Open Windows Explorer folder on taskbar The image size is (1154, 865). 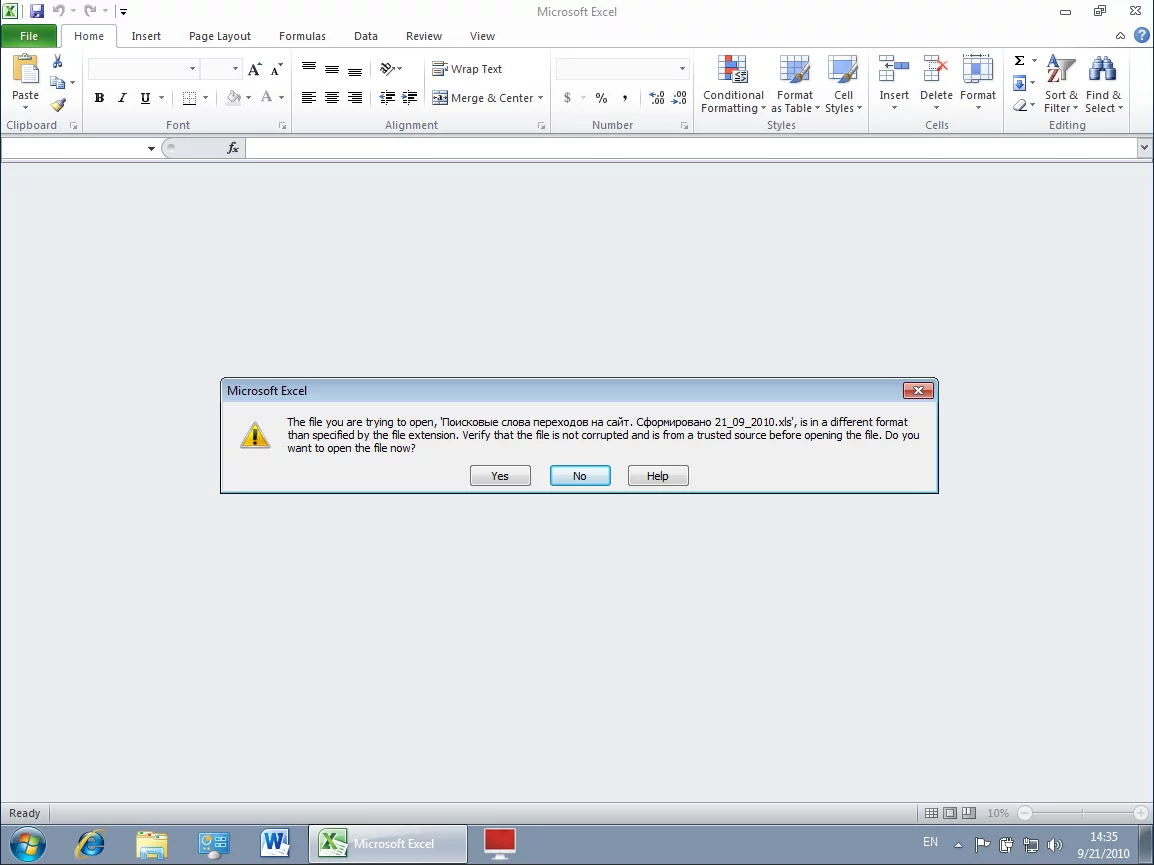pyautogui.click(x=152, y=844)
